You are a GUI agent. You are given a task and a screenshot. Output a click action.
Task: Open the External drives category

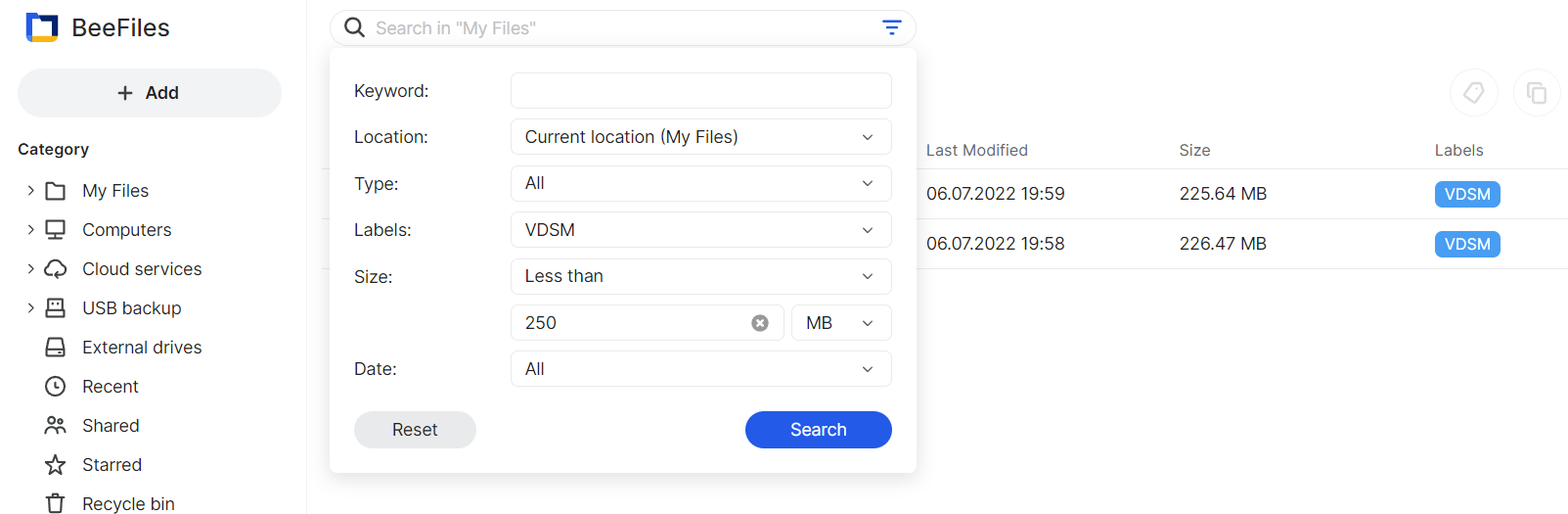pos(141,348)
